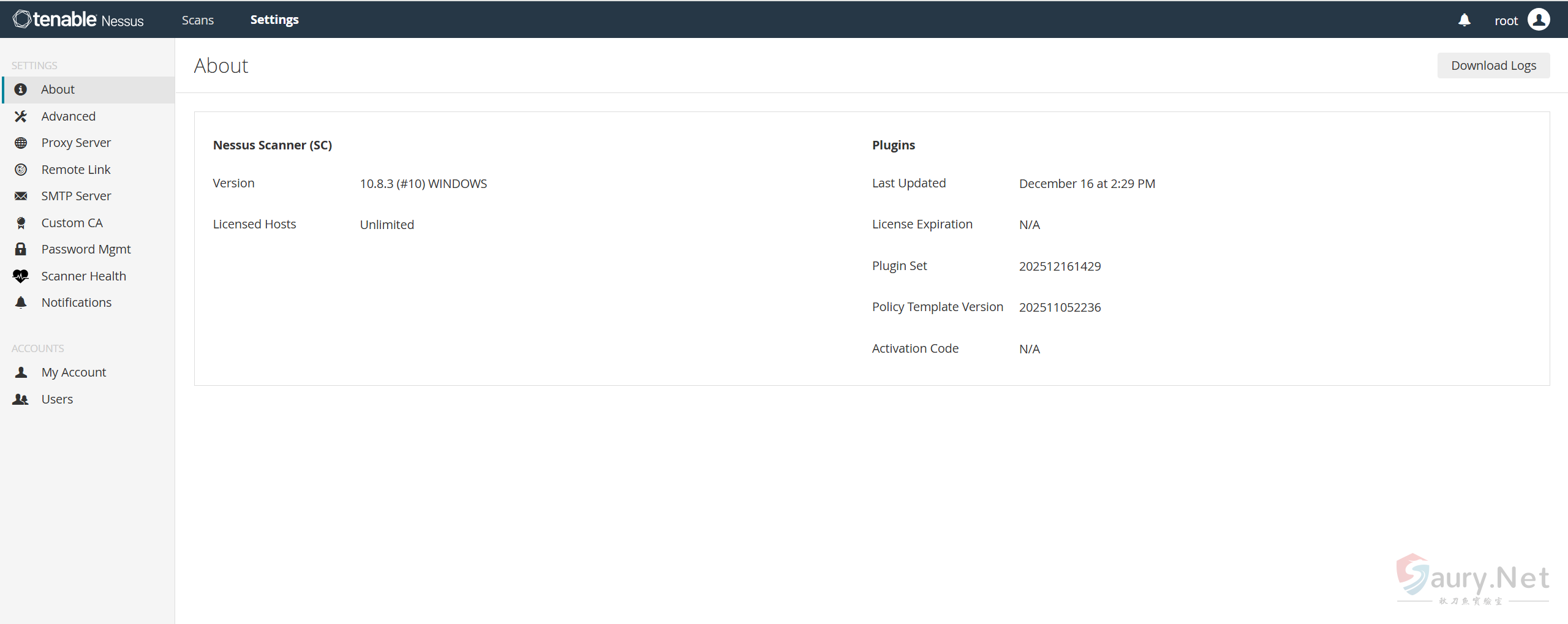Go to My Account settings
This screenshot has width=1568, height=624.
[x=73, y=372]
